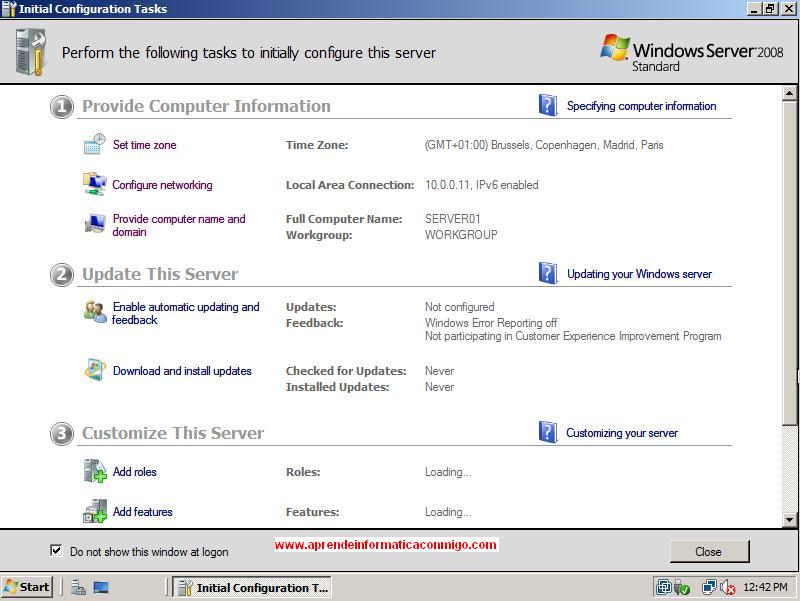Viewport: 800px width, 601px height.
Task: Click the muted volume speaker tray icon
Action: point(728,588)
